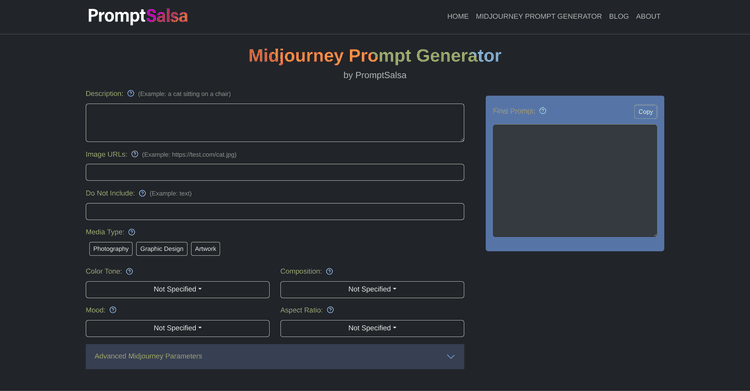Image resolution: width=750 pixels, height=391 pixels.
Task: Toggle the Photography media type
Action: click(111, 249)
